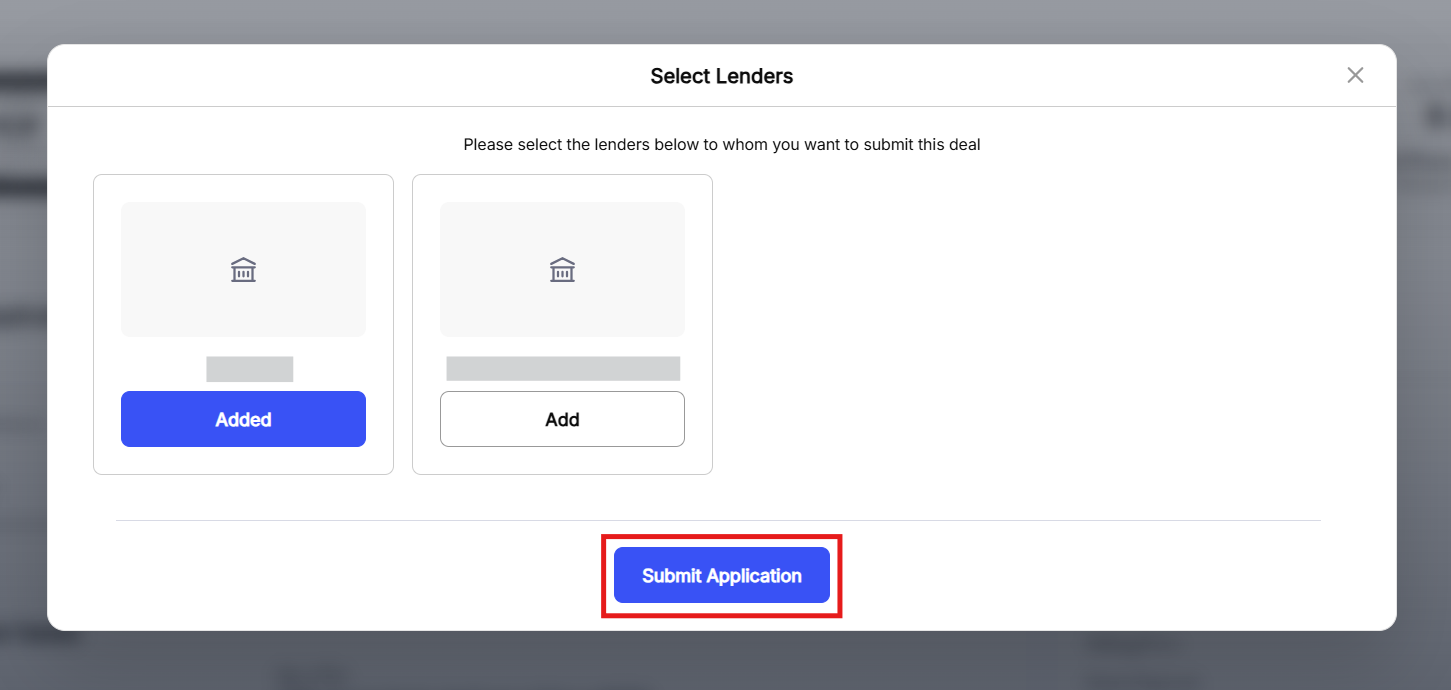The height and width of the screenshot is (690, 1451).
Task: Click the lender selection instruction text
Action: (721, 145)
